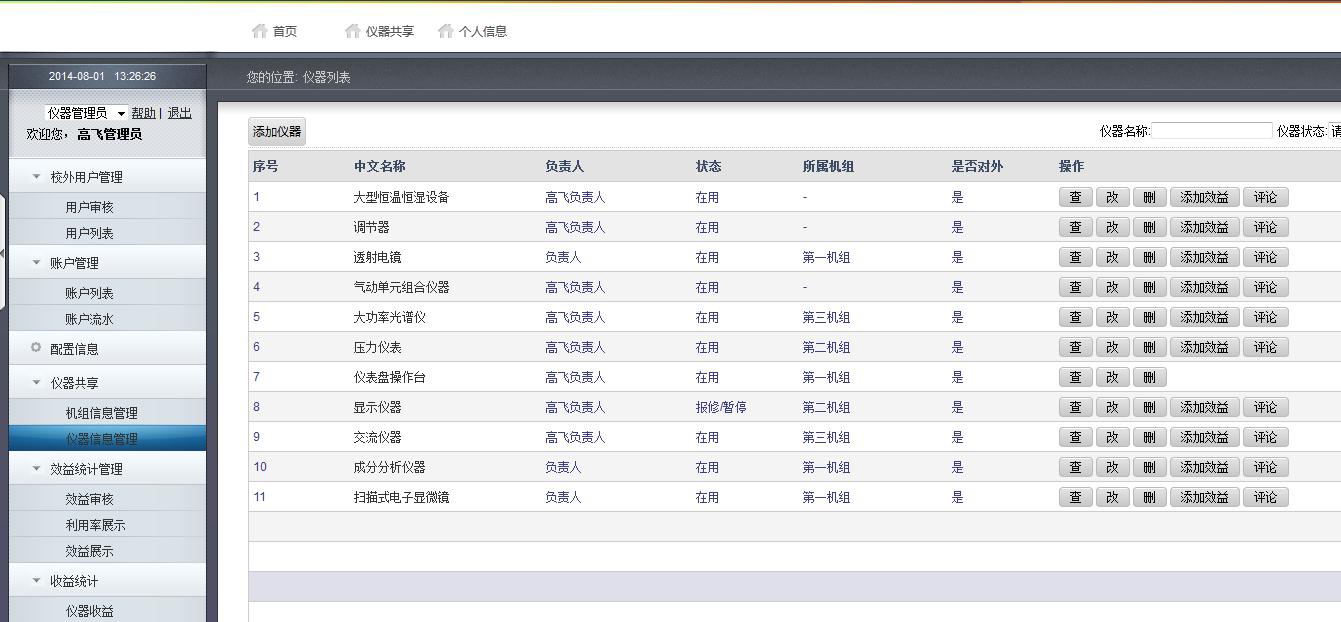1341x622 pixels.
Task: Select 机组信息管理 in the sidebar
Action: [x=101, y=413]
